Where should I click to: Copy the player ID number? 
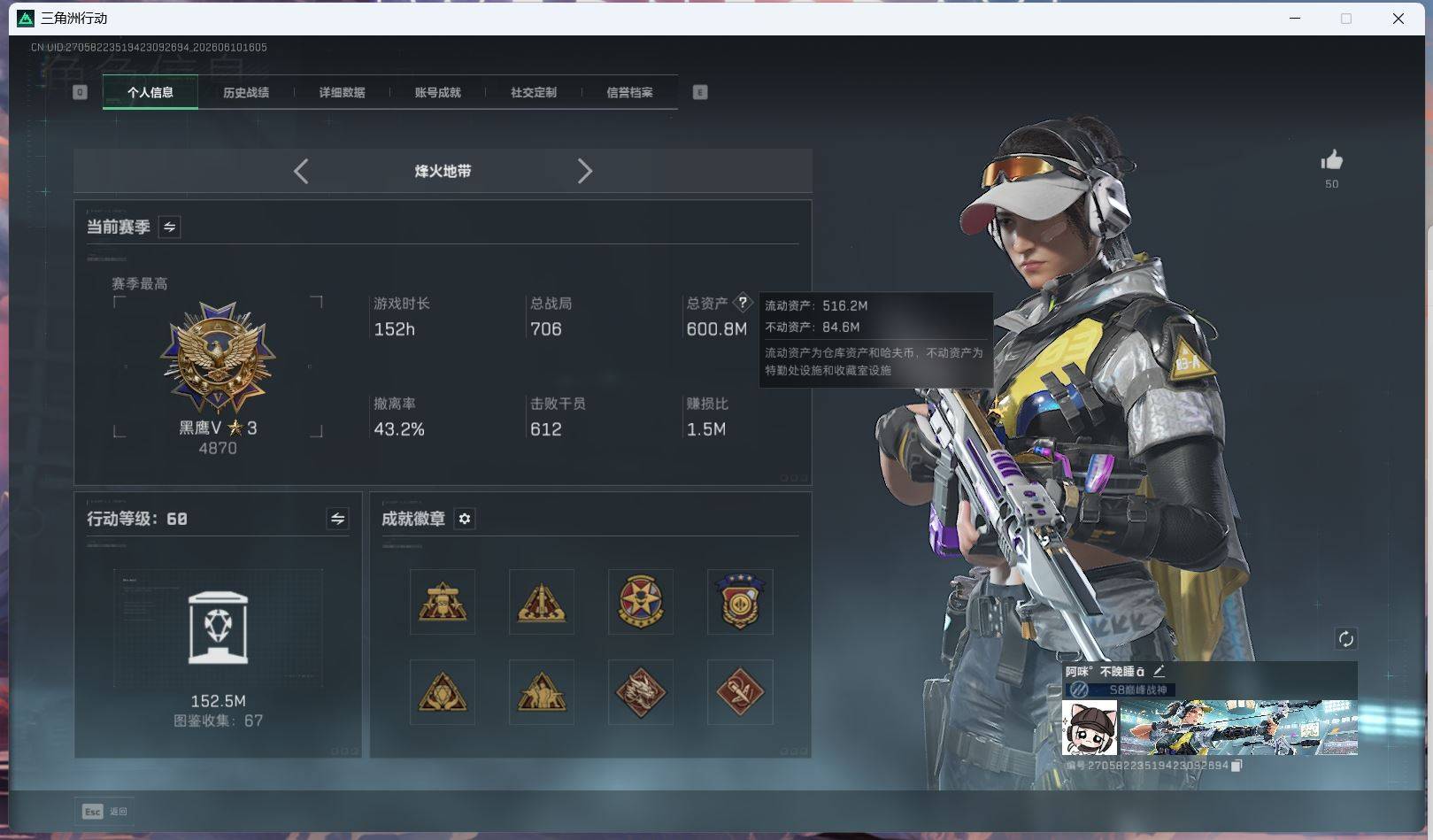click(1237, 766)
